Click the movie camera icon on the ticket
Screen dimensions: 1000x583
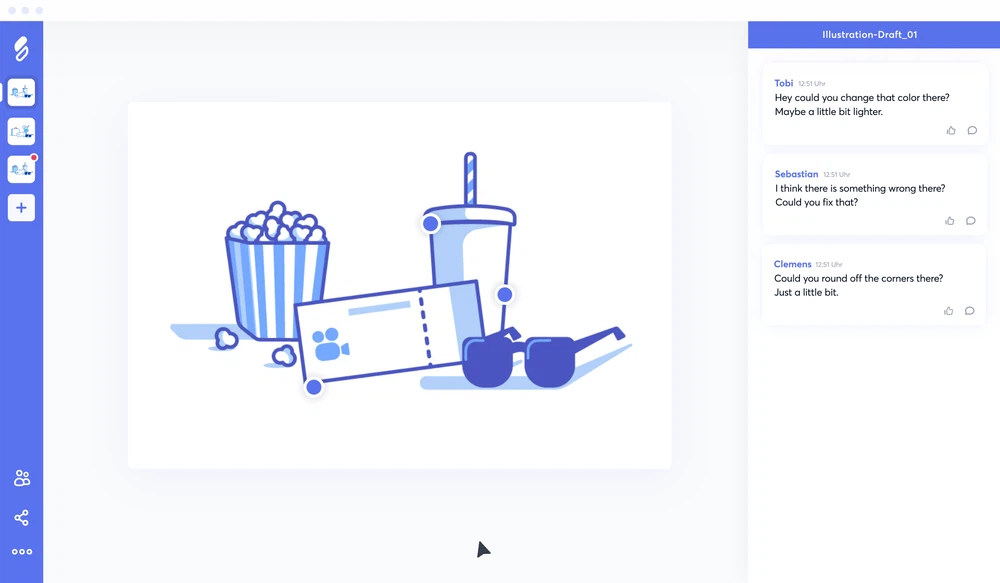[x=330, y=344]
